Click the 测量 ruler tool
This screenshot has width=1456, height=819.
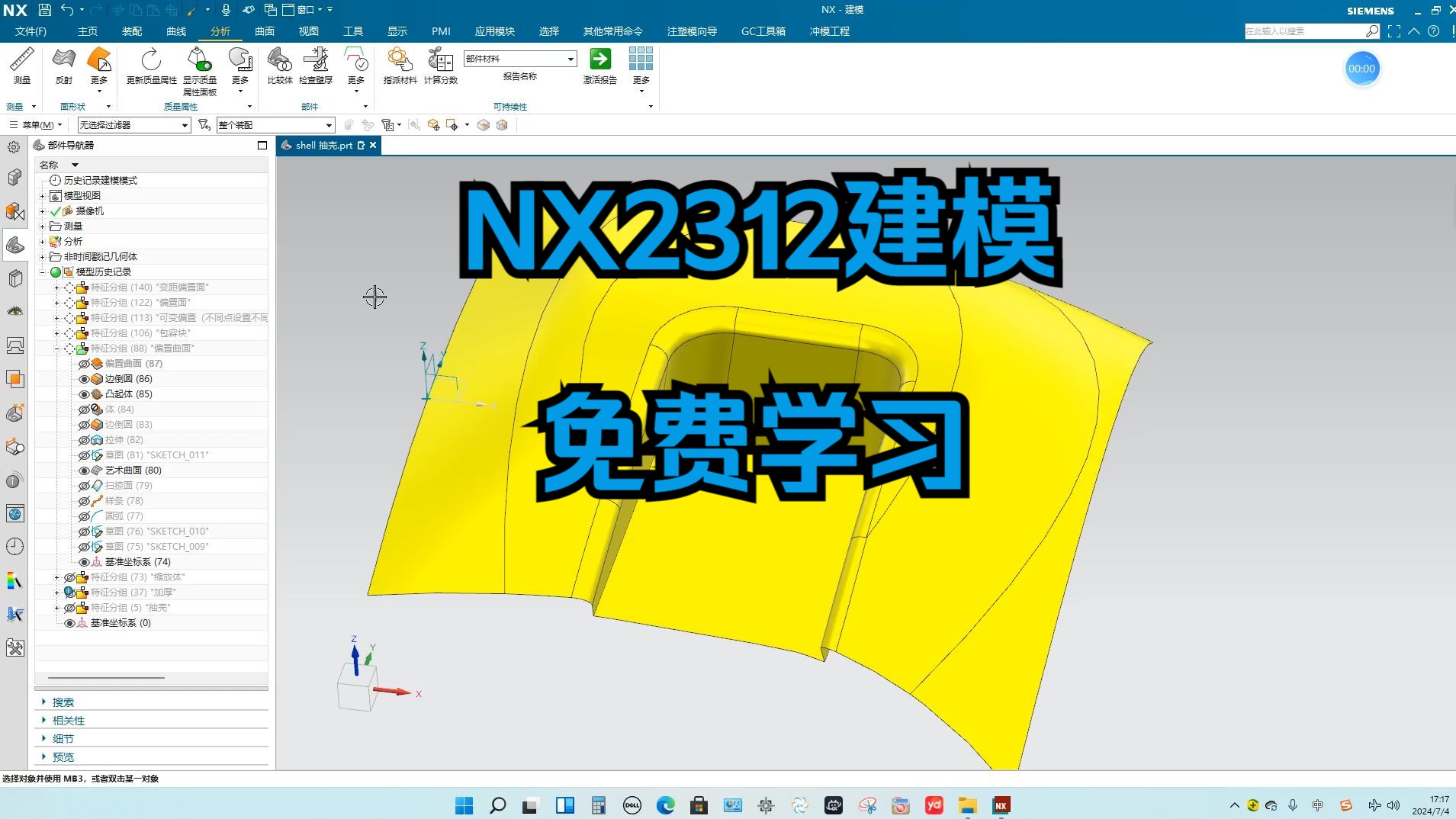tap(21, 66)
